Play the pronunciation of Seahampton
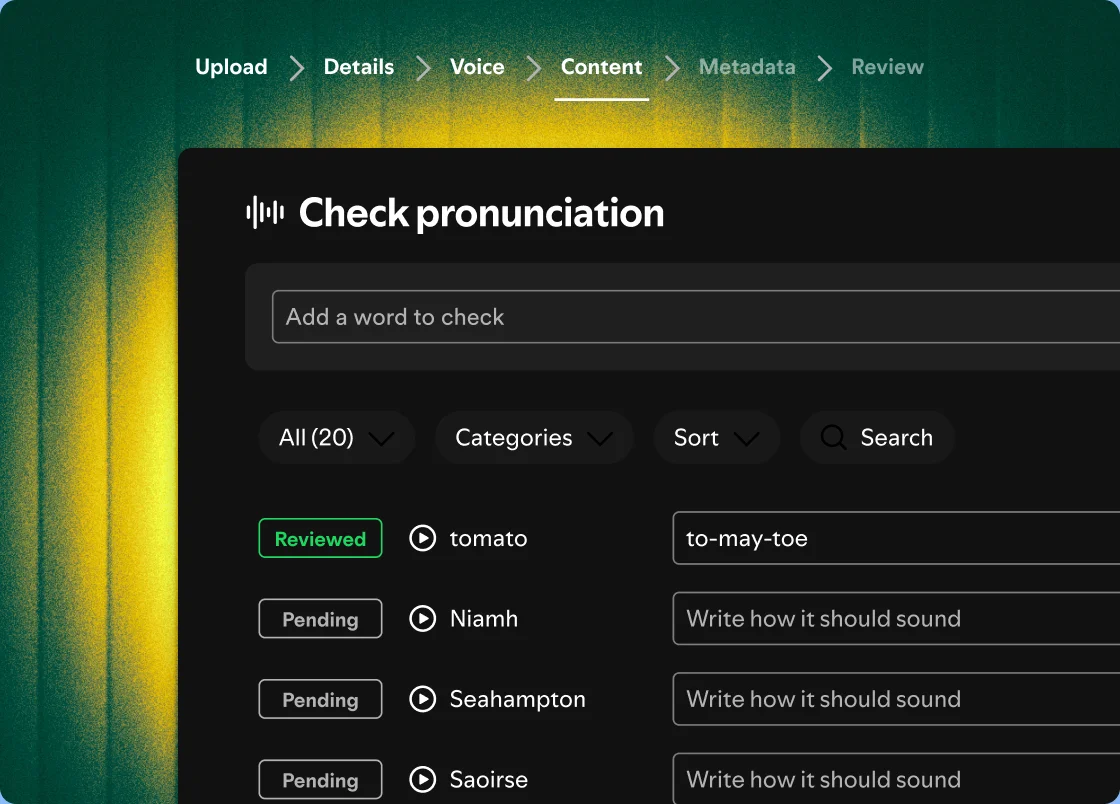Viewport: 1120px width, 804px height. (x=422, y=699)
